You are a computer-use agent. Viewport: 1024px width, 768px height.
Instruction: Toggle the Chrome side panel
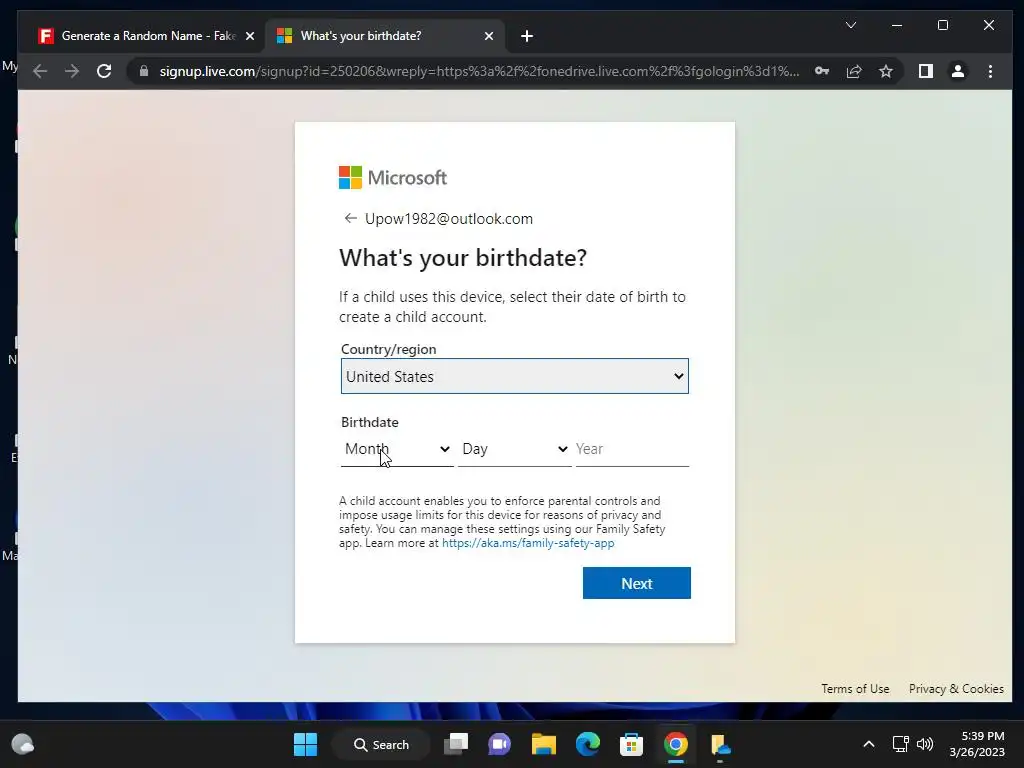[x=925, y=71]
